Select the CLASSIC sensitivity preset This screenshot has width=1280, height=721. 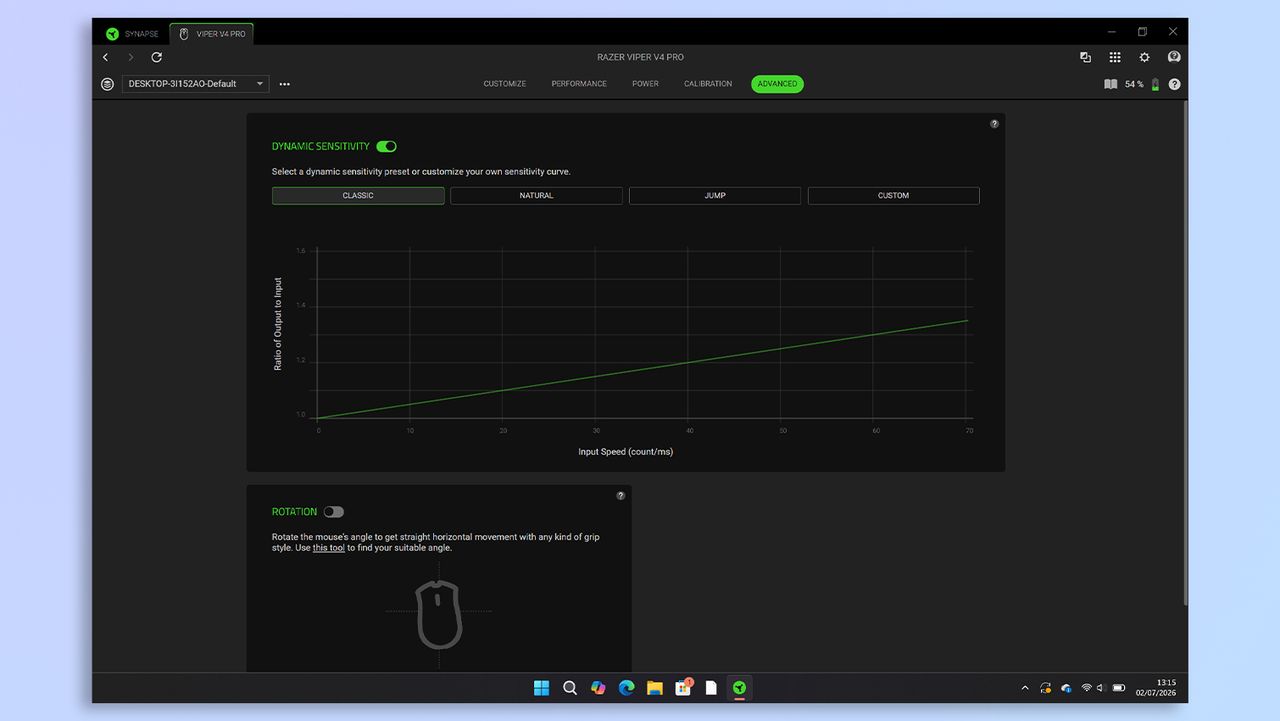coord(358,196)
